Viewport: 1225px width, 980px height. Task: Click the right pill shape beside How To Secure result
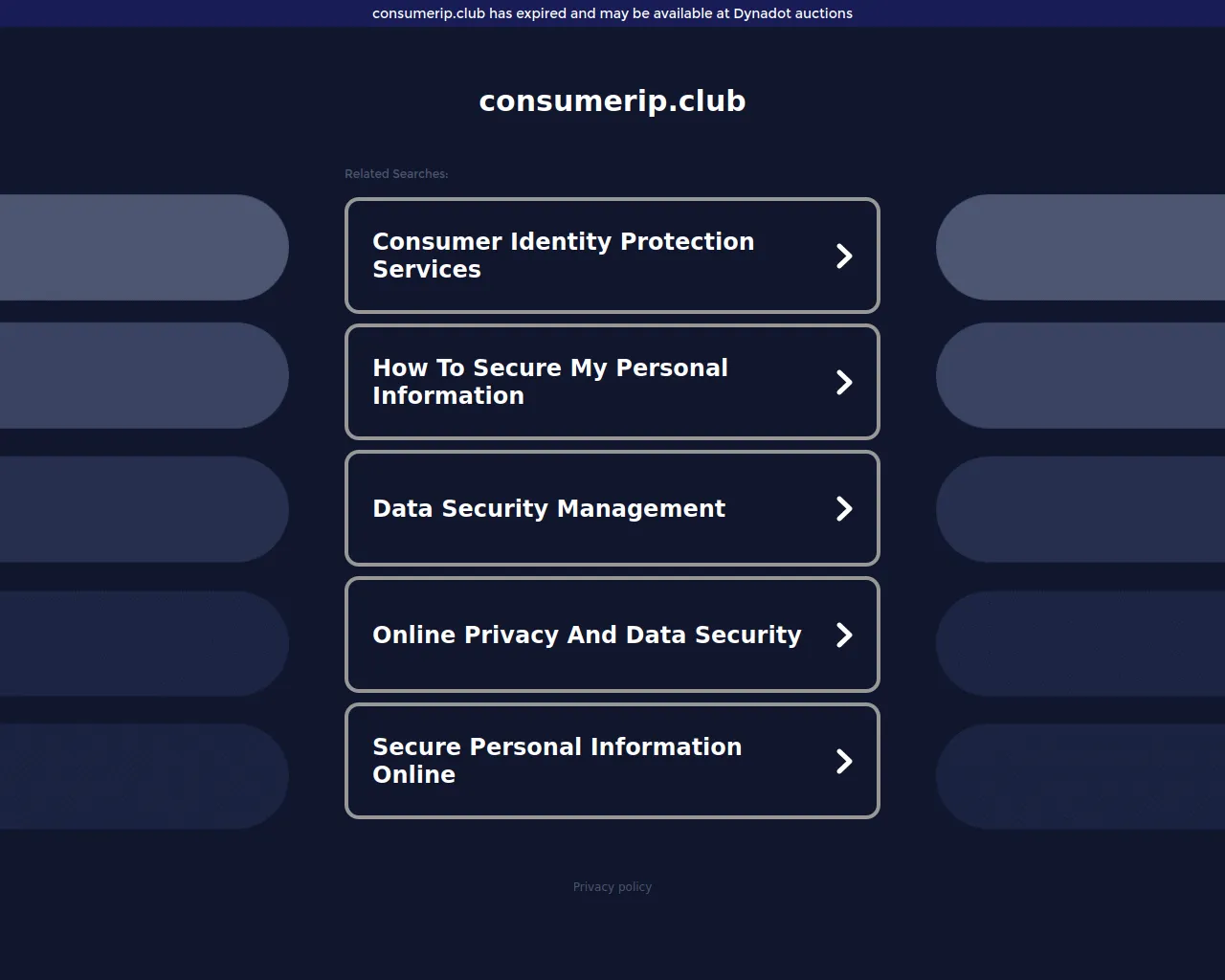coord(1081,375)
